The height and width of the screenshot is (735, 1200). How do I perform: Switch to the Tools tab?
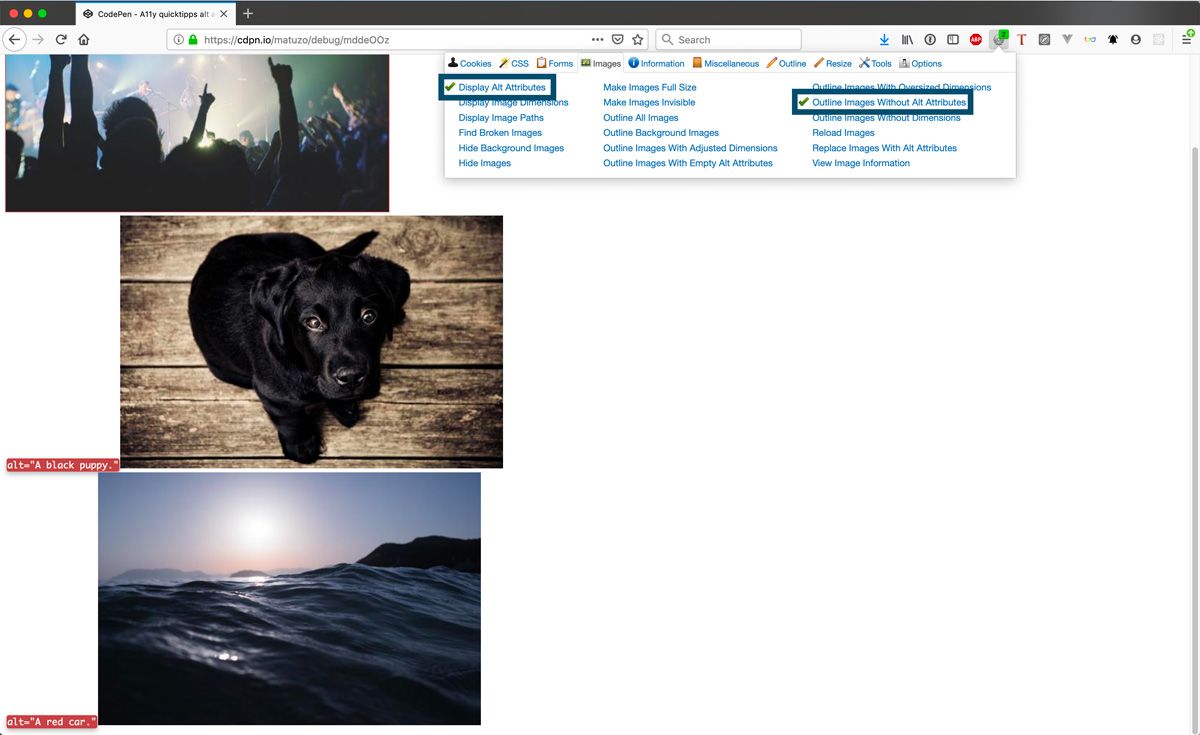coord(875,63)
